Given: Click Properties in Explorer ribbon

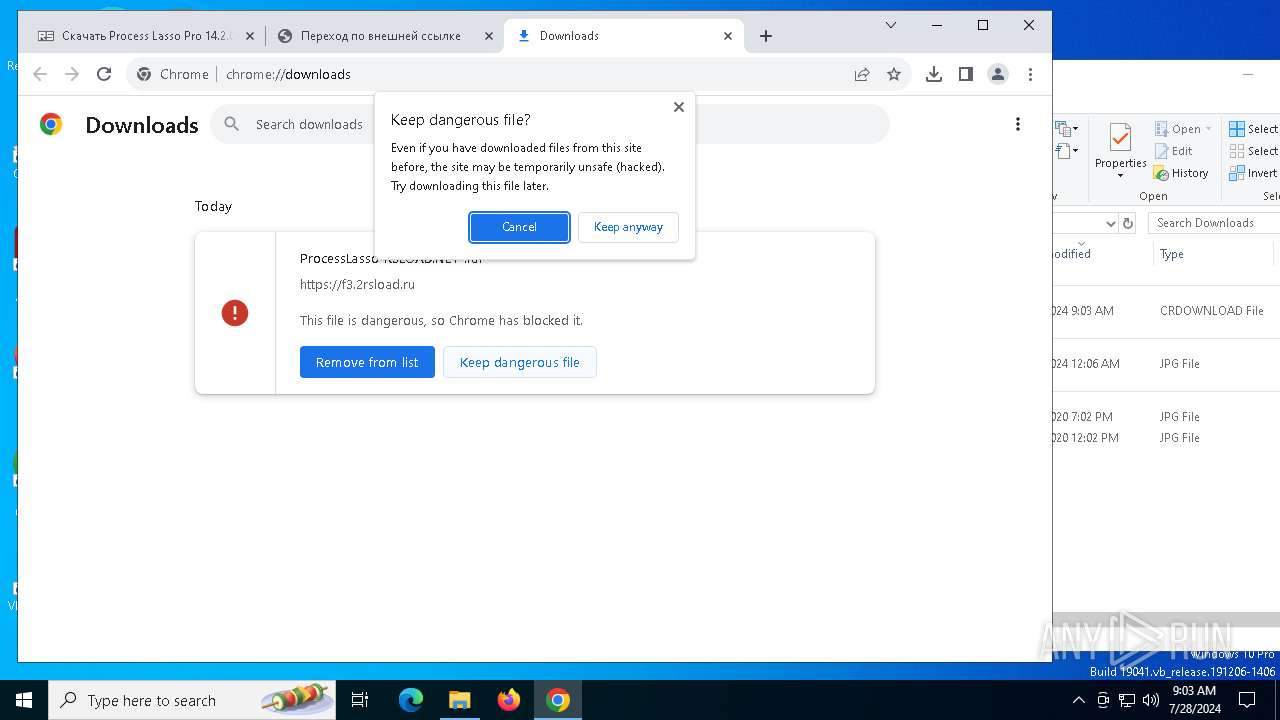Looking at the screenshot, I should click(1120, 146).
